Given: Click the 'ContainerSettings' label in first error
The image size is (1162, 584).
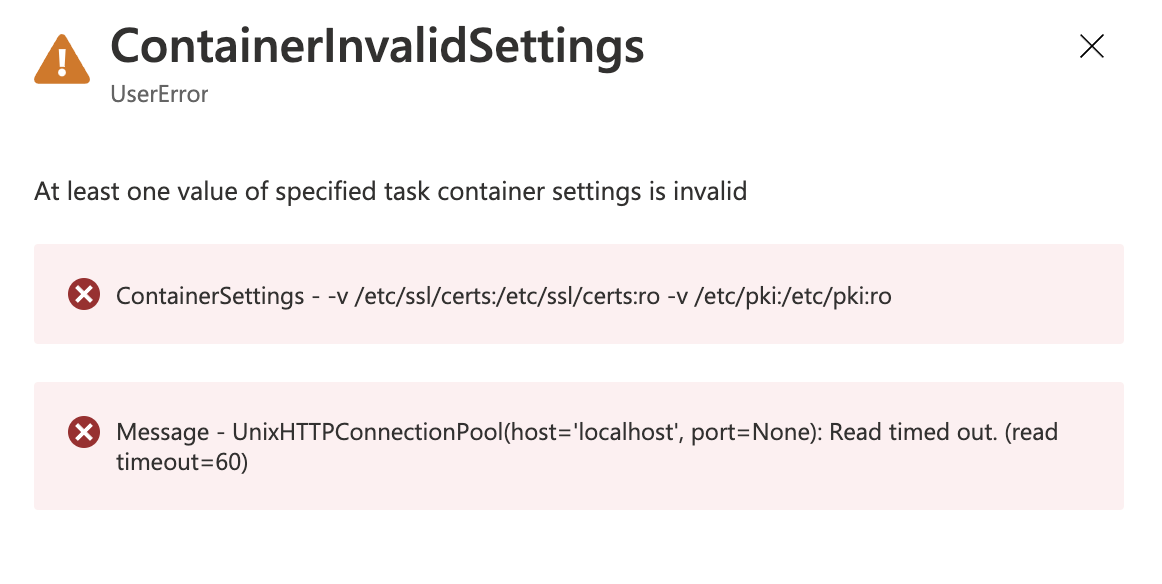Looking at the screenshot, I should tap(210, 296).
